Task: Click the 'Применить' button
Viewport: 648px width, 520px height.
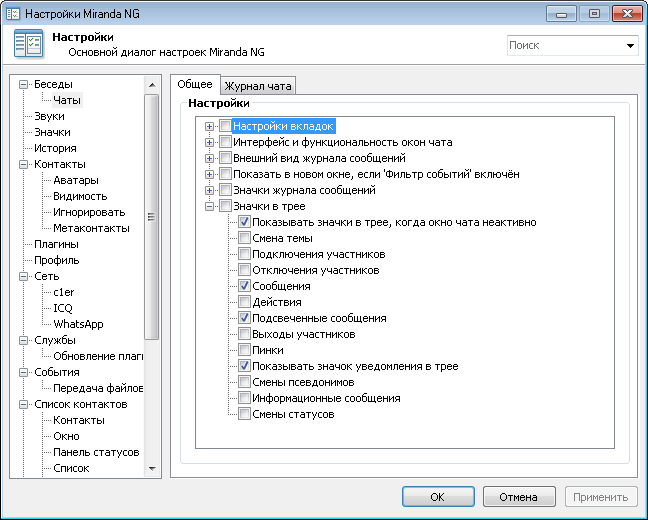Action: pos(600,496)
